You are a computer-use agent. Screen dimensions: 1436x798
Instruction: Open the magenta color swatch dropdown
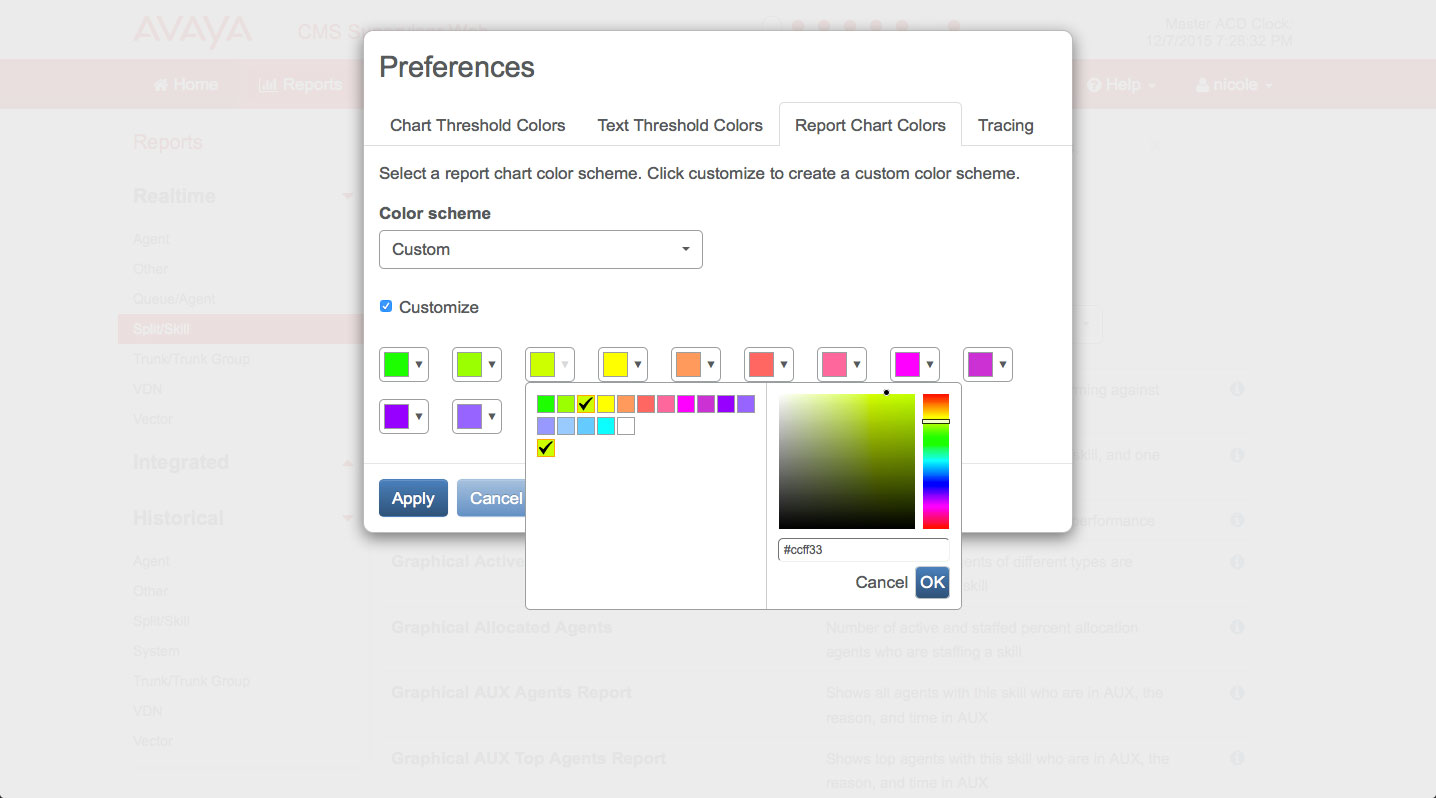(915, 364)
